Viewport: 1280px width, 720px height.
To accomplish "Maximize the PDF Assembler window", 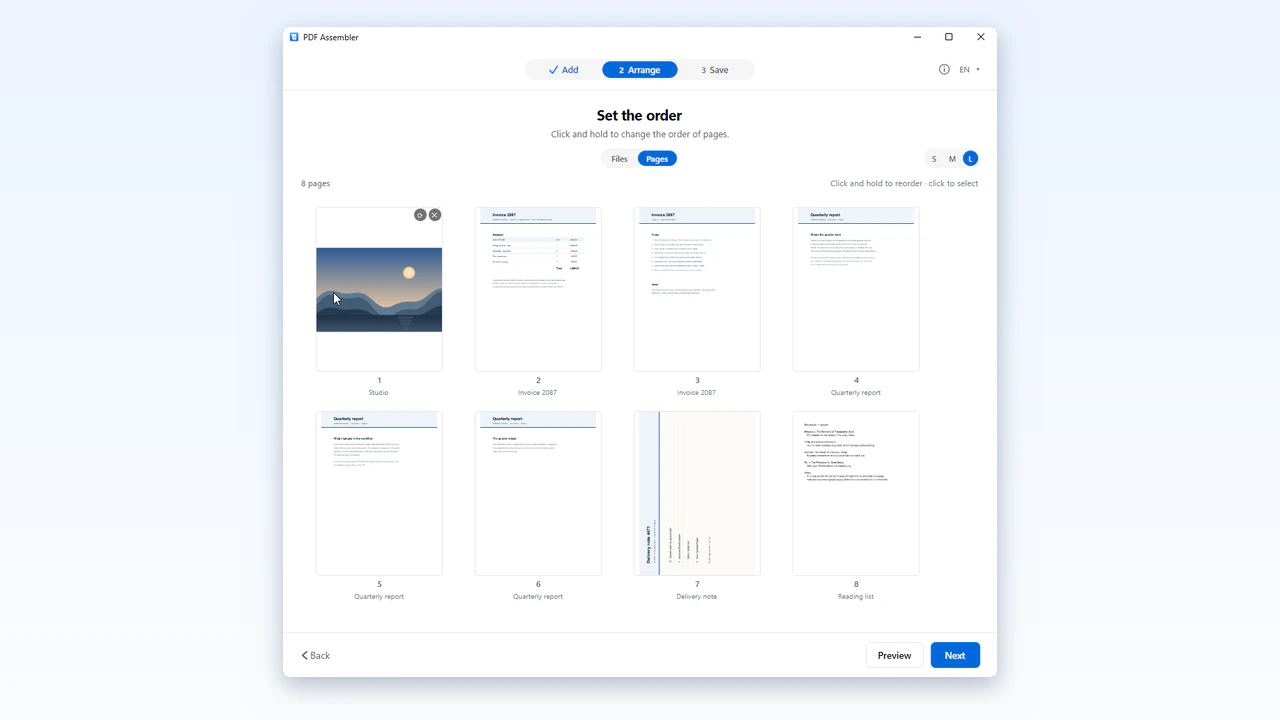I will click(x=949, y=37).
